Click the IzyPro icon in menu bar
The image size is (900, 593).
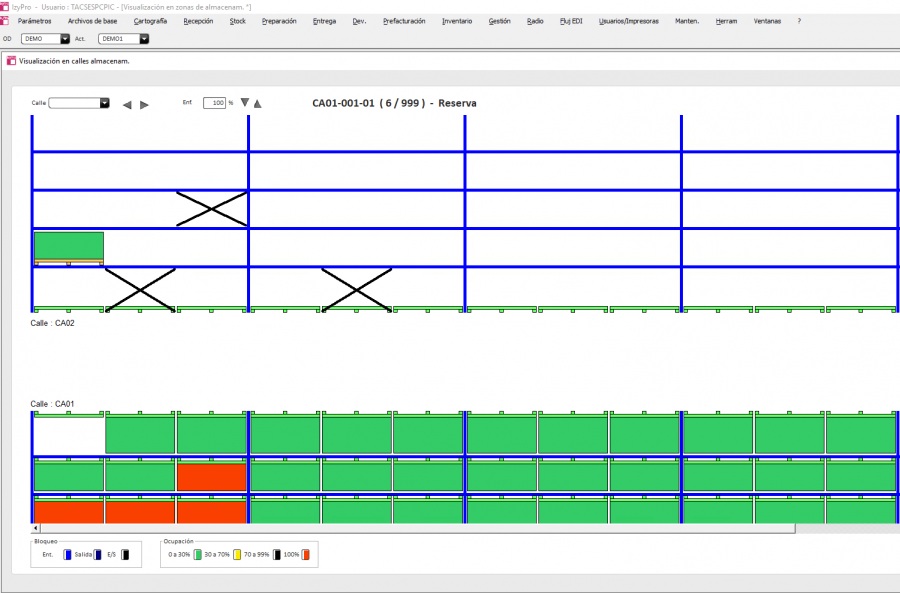5,21
